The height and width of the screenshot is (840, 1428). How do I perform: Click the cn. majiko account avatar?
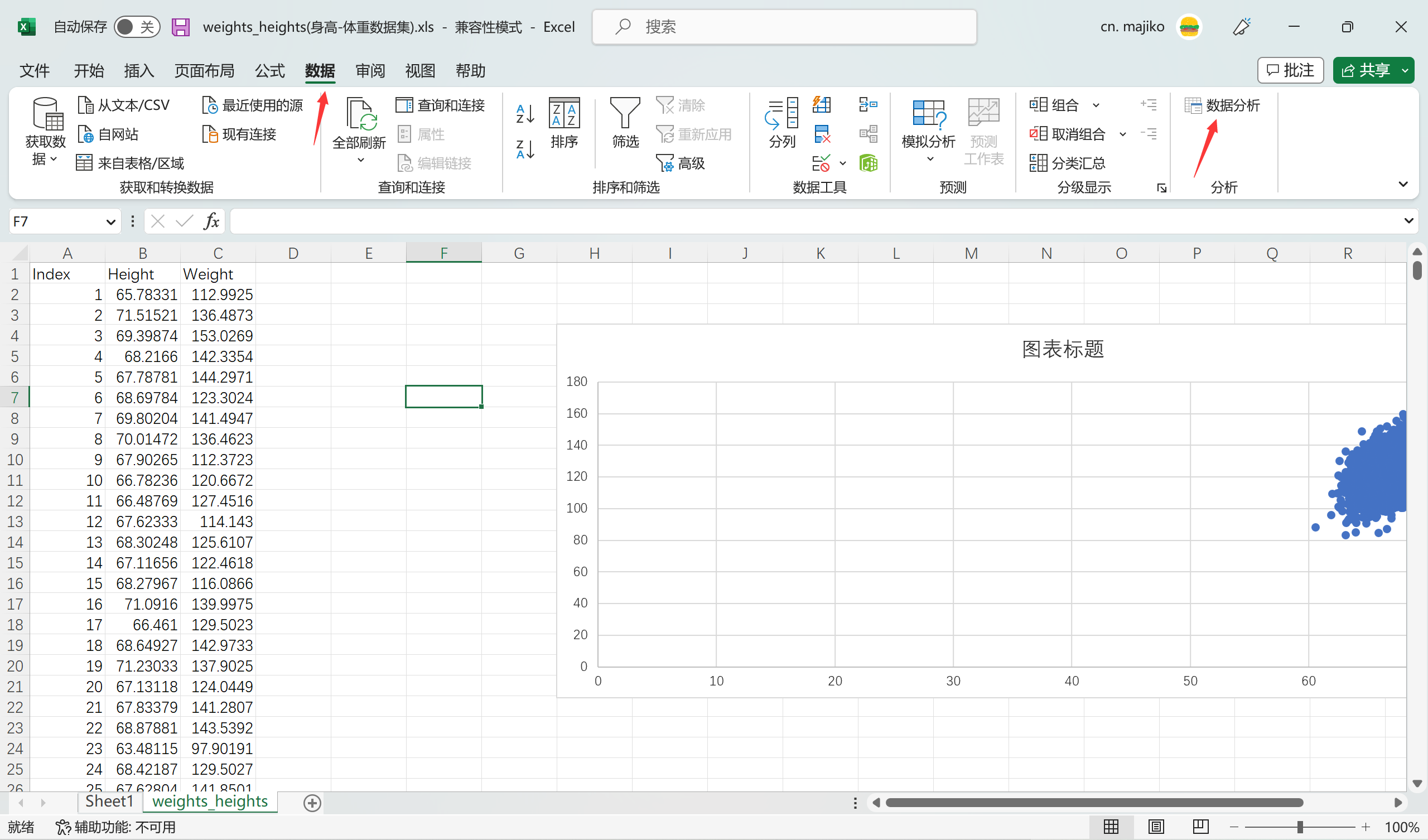point(1189,27)
